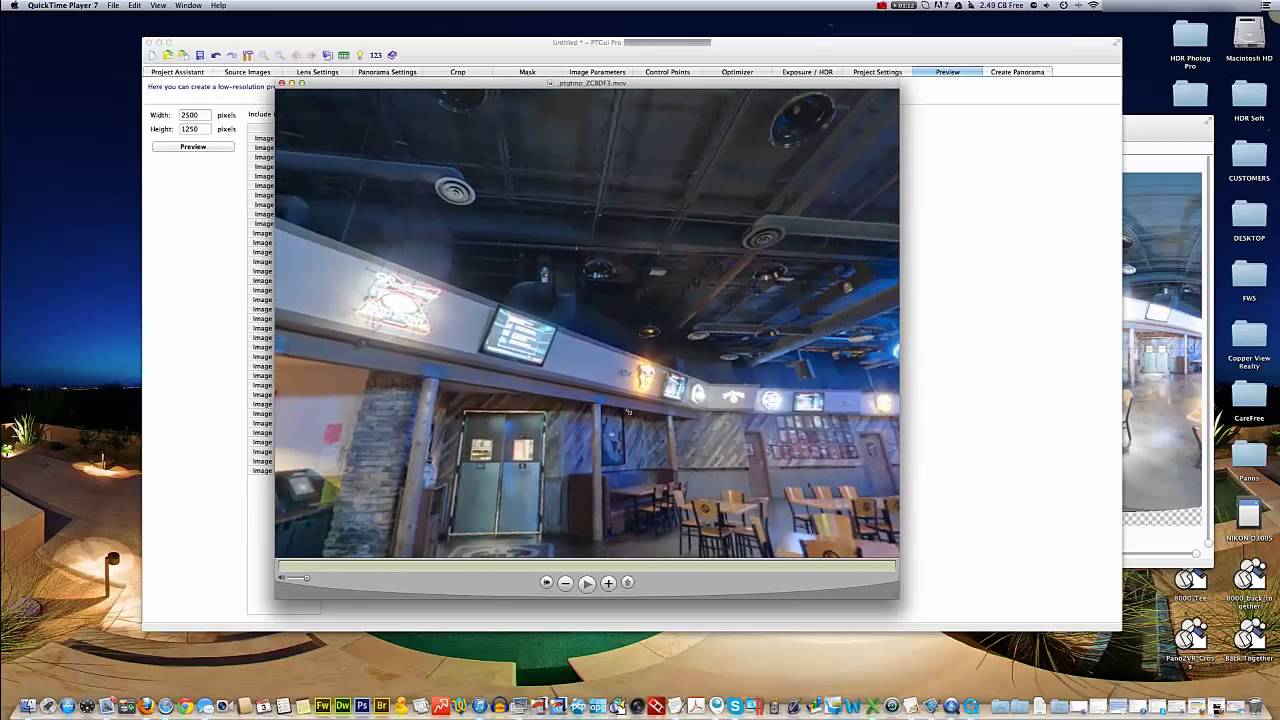
Task: Select the CUSTOMERS desktop folder
Action: pos(1249,160)
